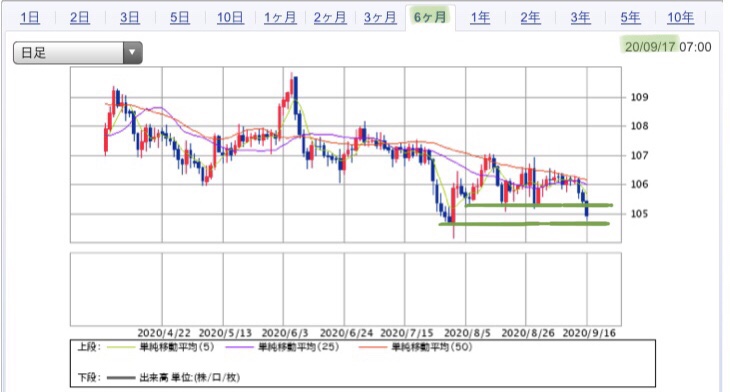Click the 出来高 単位 legend entry
The image size is (730, 392).
(x=189, y=378)
